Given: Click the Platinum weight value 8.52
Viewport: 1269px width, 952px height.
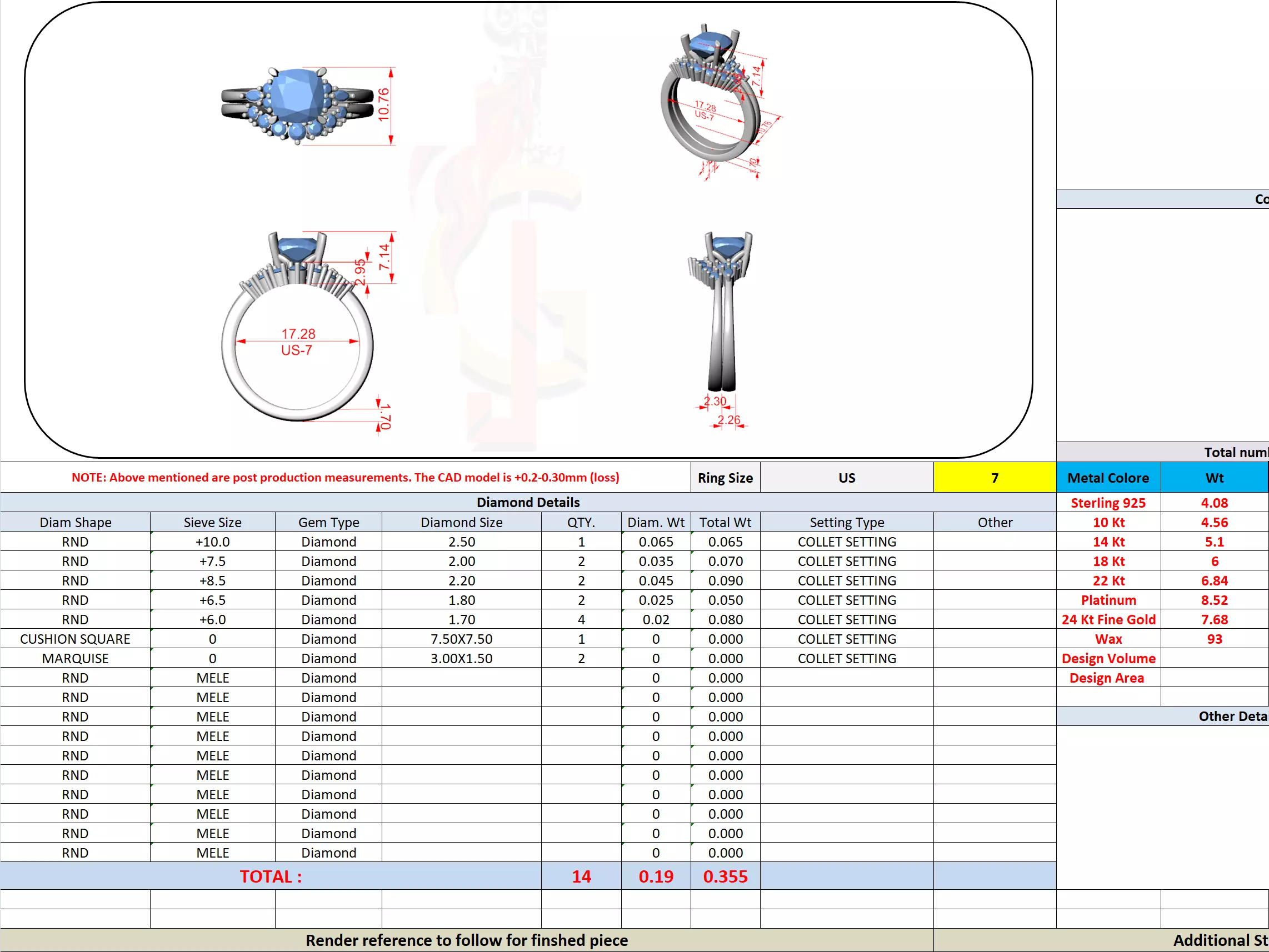Looking at the screenshot, I should pos(1214,600).
